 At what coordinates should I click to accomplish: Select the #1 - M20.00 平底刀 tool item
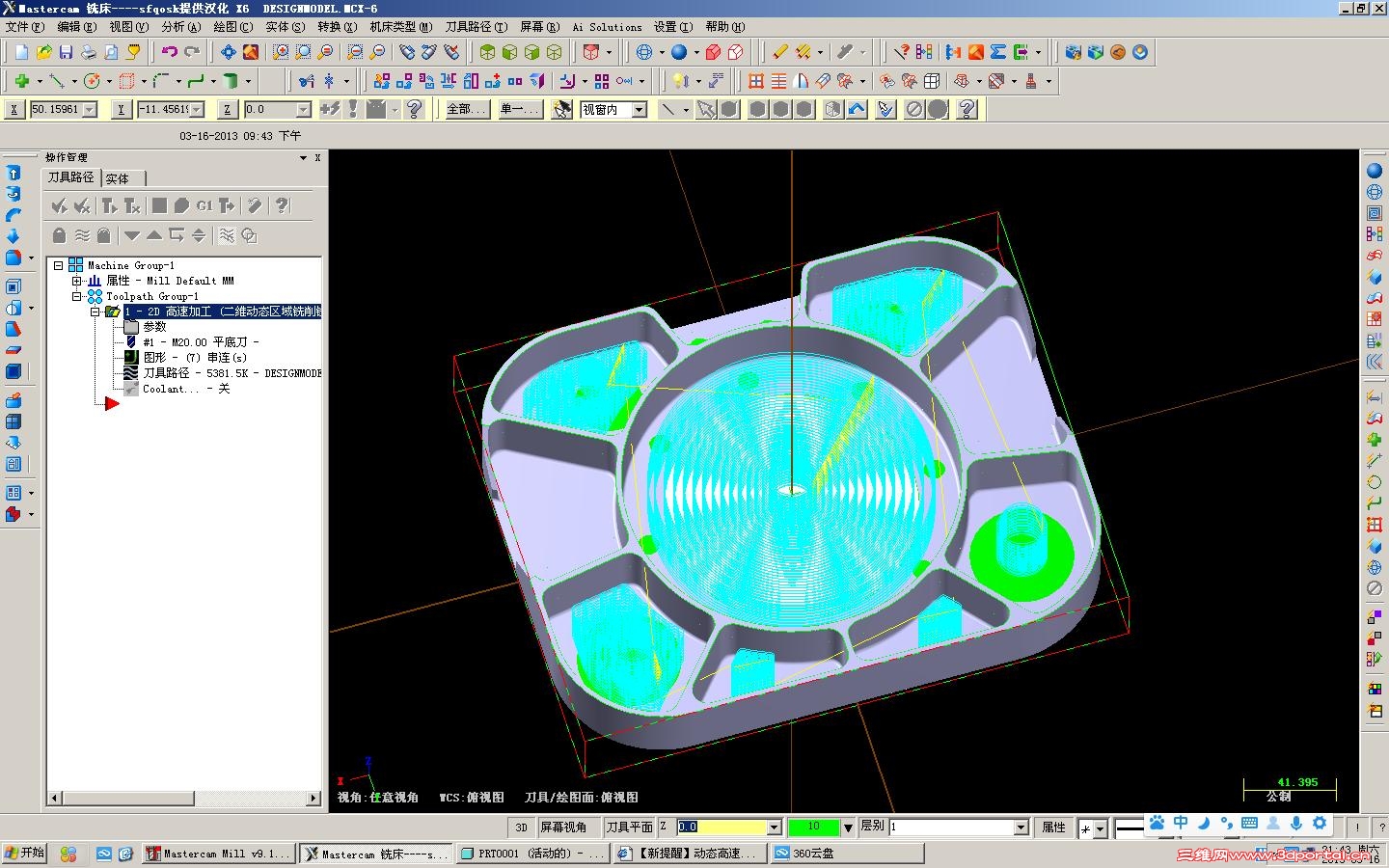201,342
